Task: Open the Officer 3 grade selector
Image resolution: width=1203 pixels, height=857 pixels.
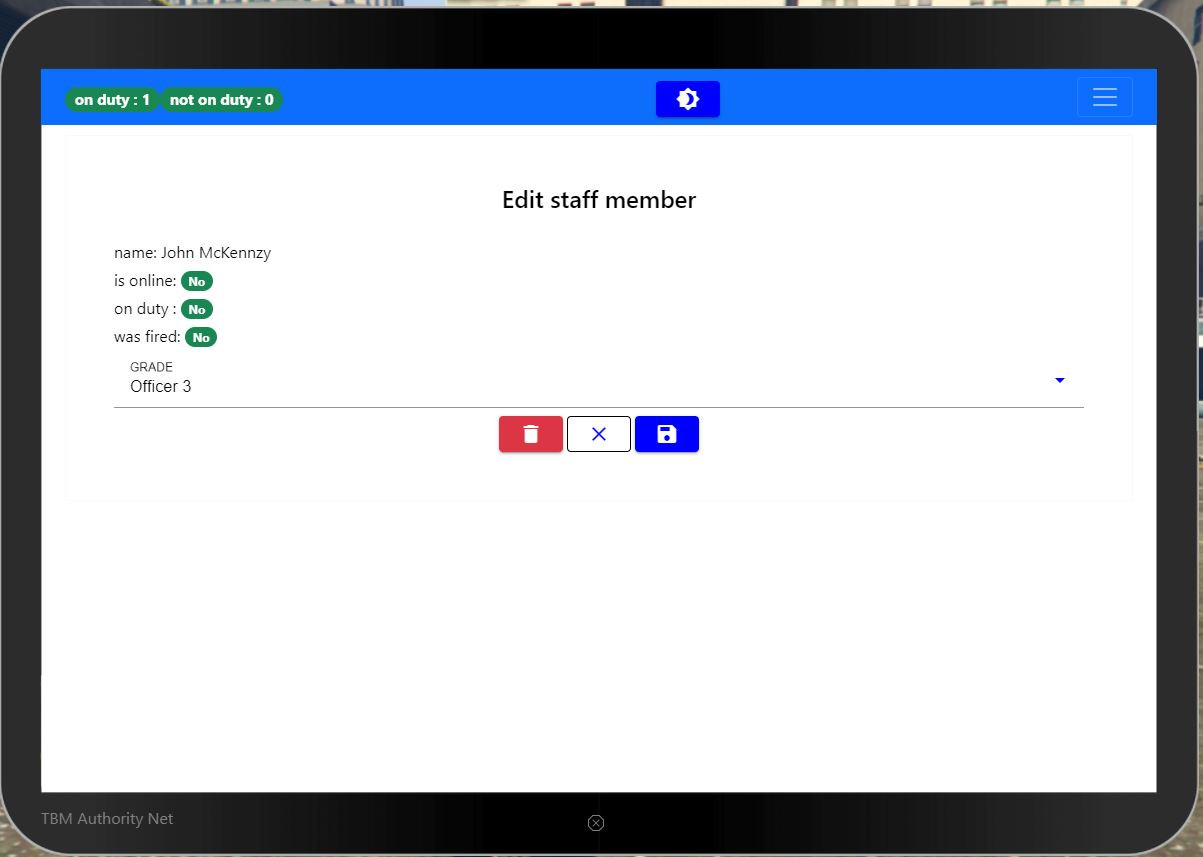Action: (599, 381)
